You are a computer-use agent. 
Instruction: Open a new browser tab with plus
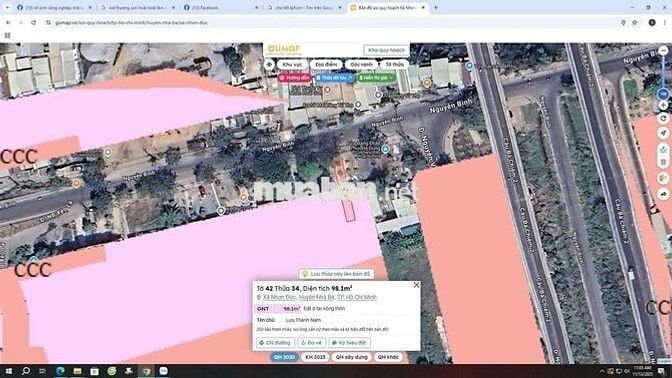[436, 7]
